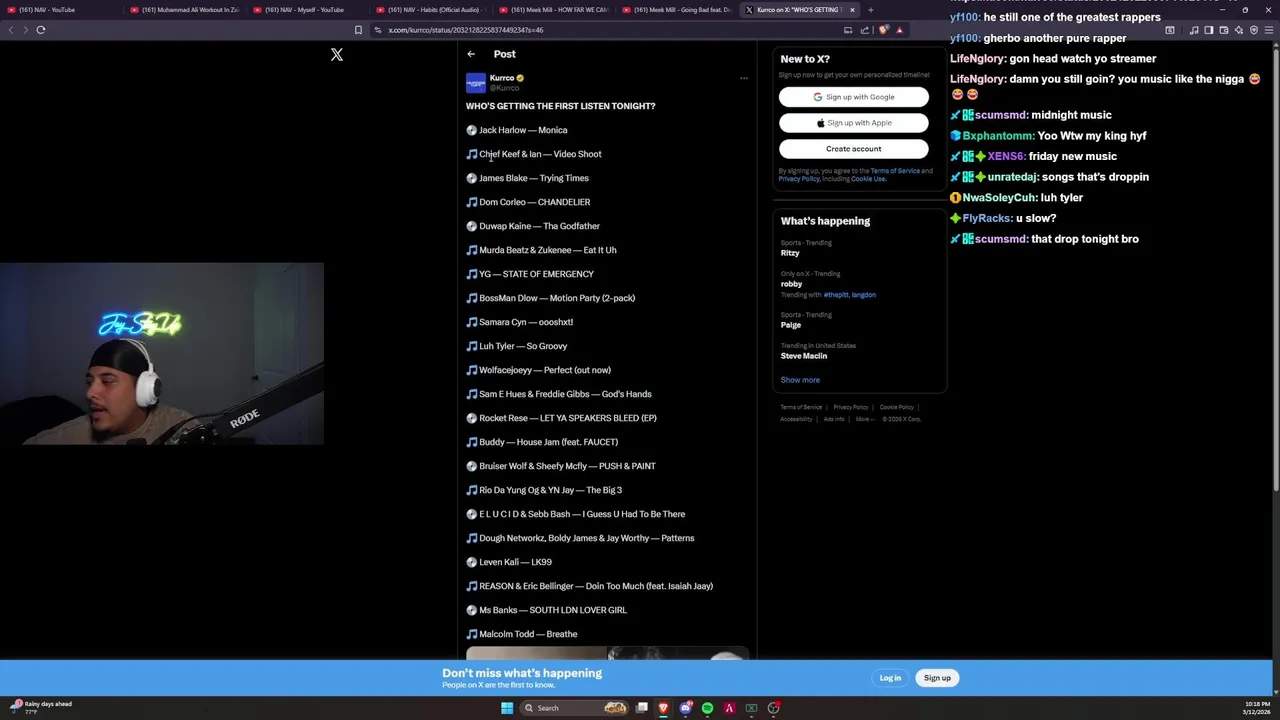The height and width of the screenshot is (720, 1280).
Task: Click the Sign up button in bottom banner
Action: [x=937, y=678]
